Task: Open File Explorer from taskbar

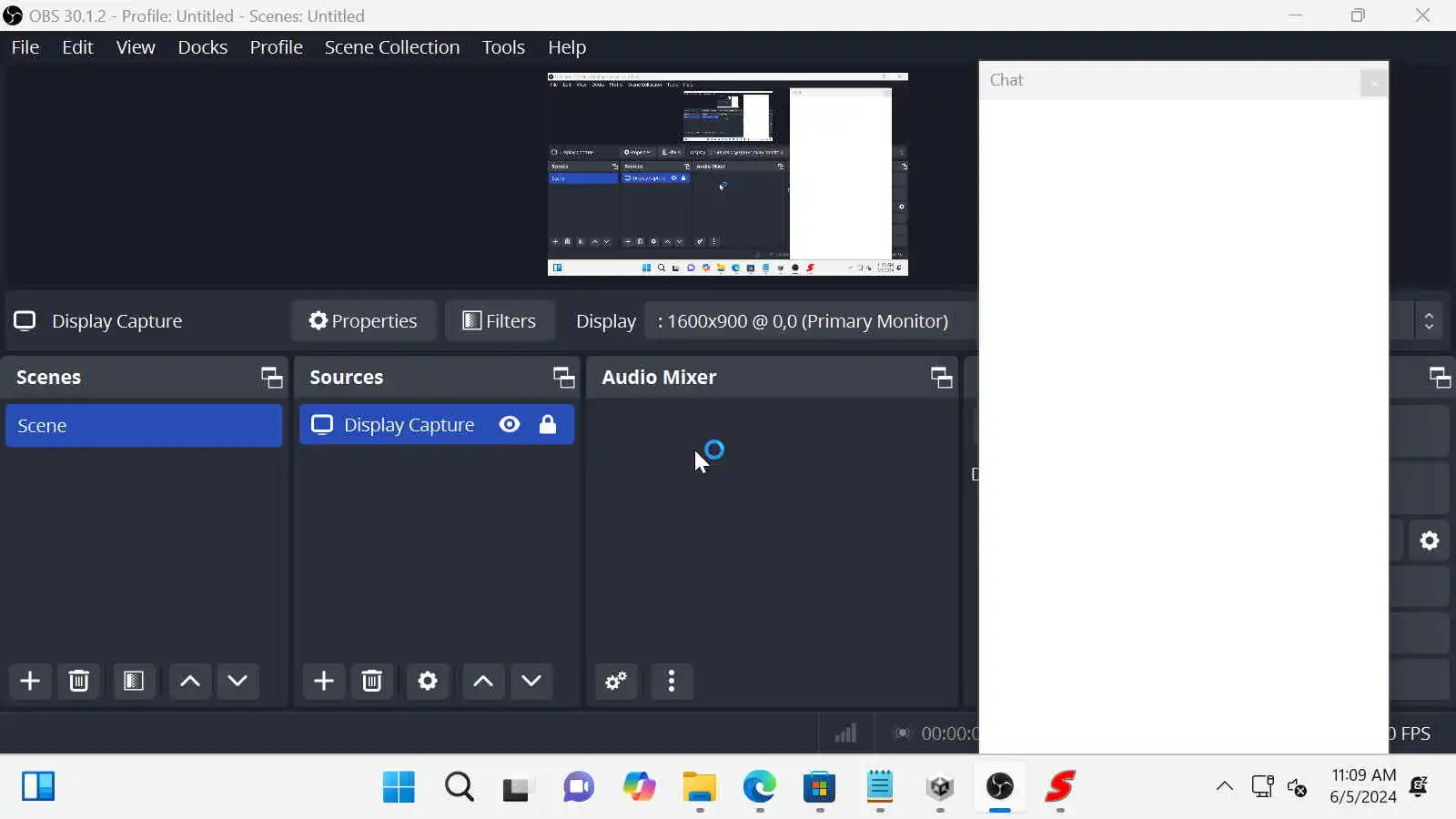Action: [700, 787]
